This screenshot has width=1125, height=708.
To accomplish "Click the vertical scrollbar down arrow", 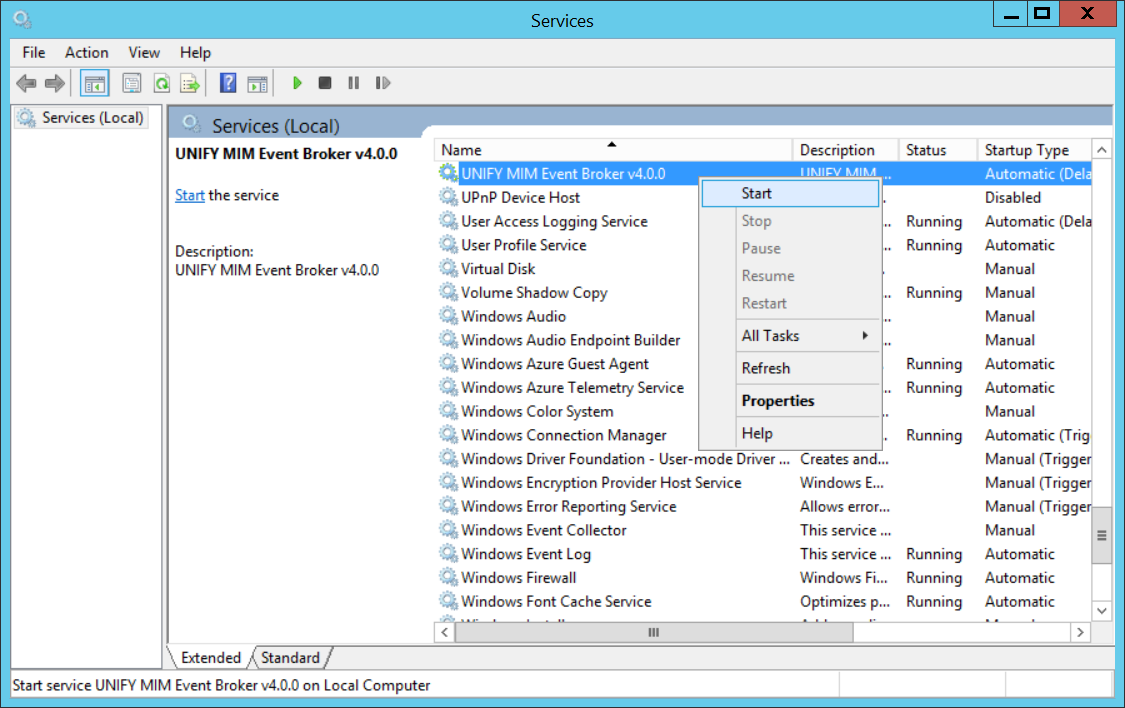I will [x=1101, y=610].
